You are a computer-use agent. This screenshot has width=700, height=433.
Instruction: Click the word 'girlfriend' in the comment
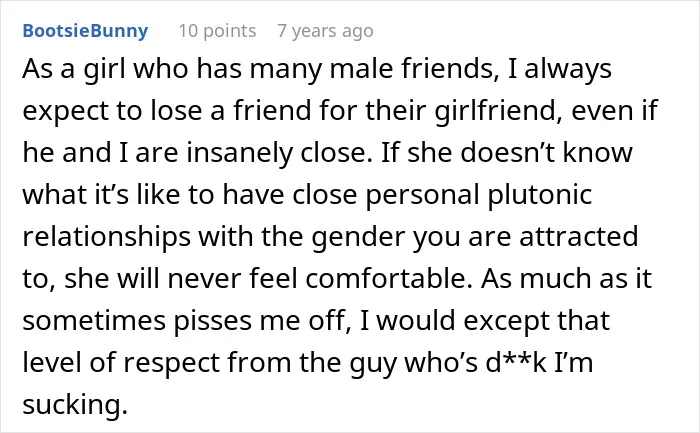pos(498,111)
